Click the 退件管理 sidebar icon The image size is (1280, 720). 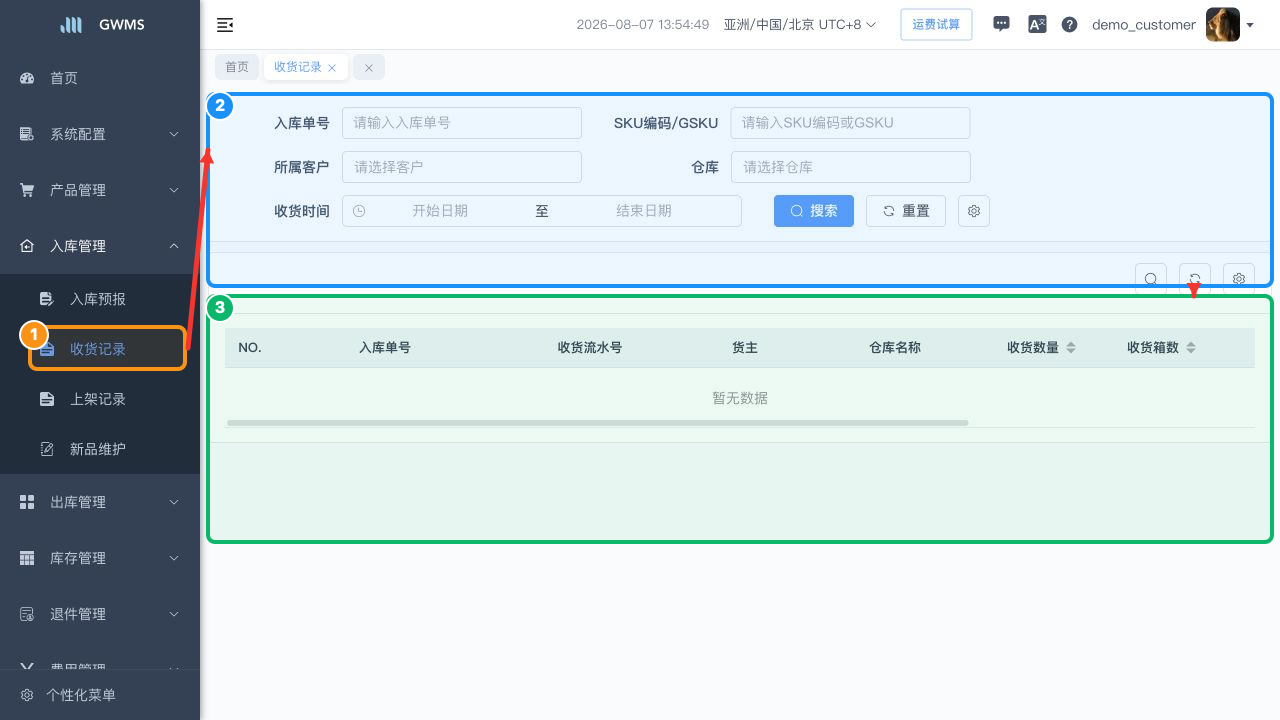coord(27,614)
